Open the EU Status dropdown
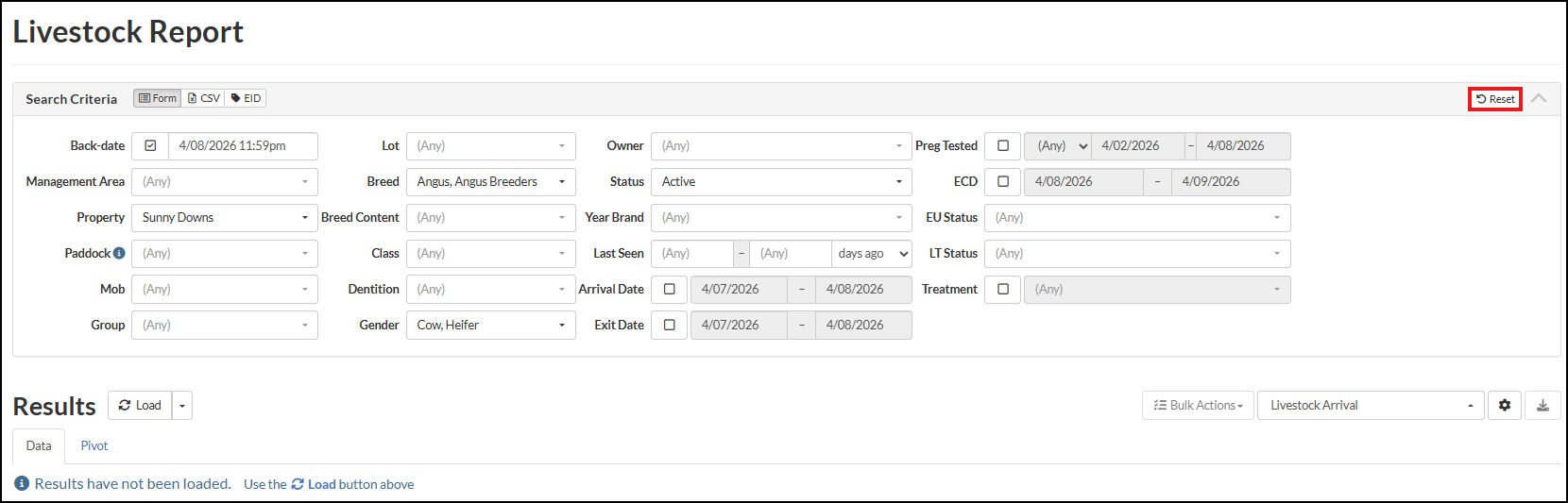 1137,218
